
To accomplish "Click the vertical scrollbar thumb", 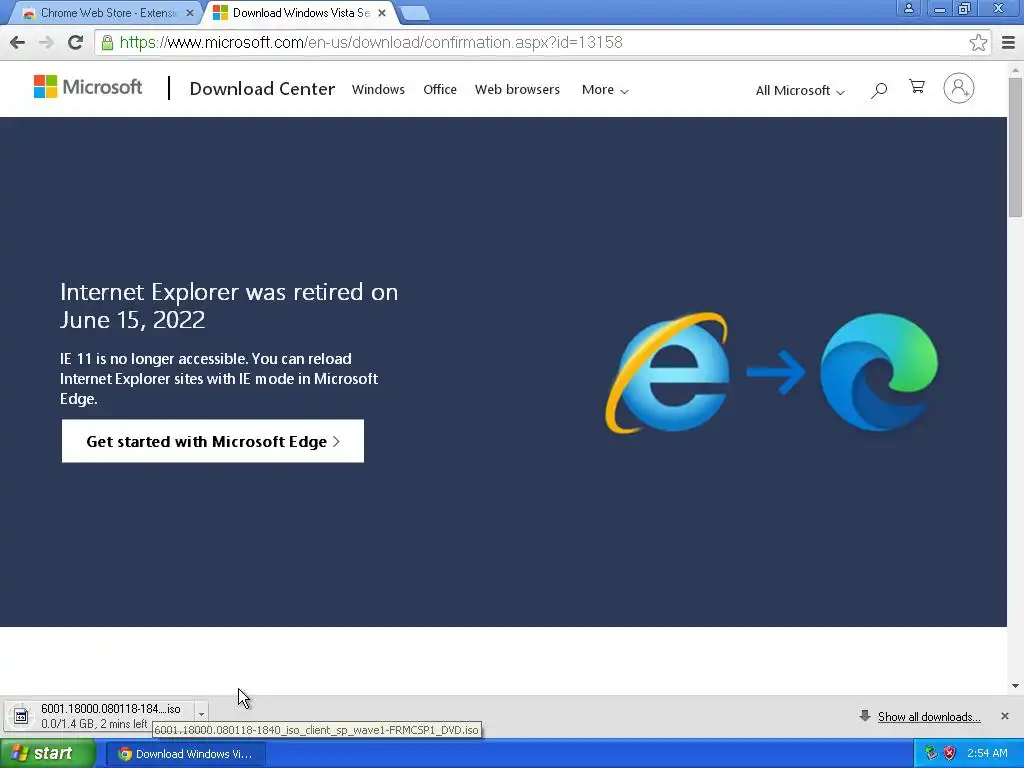I will pyautogui.click(x=1015, y=148).
